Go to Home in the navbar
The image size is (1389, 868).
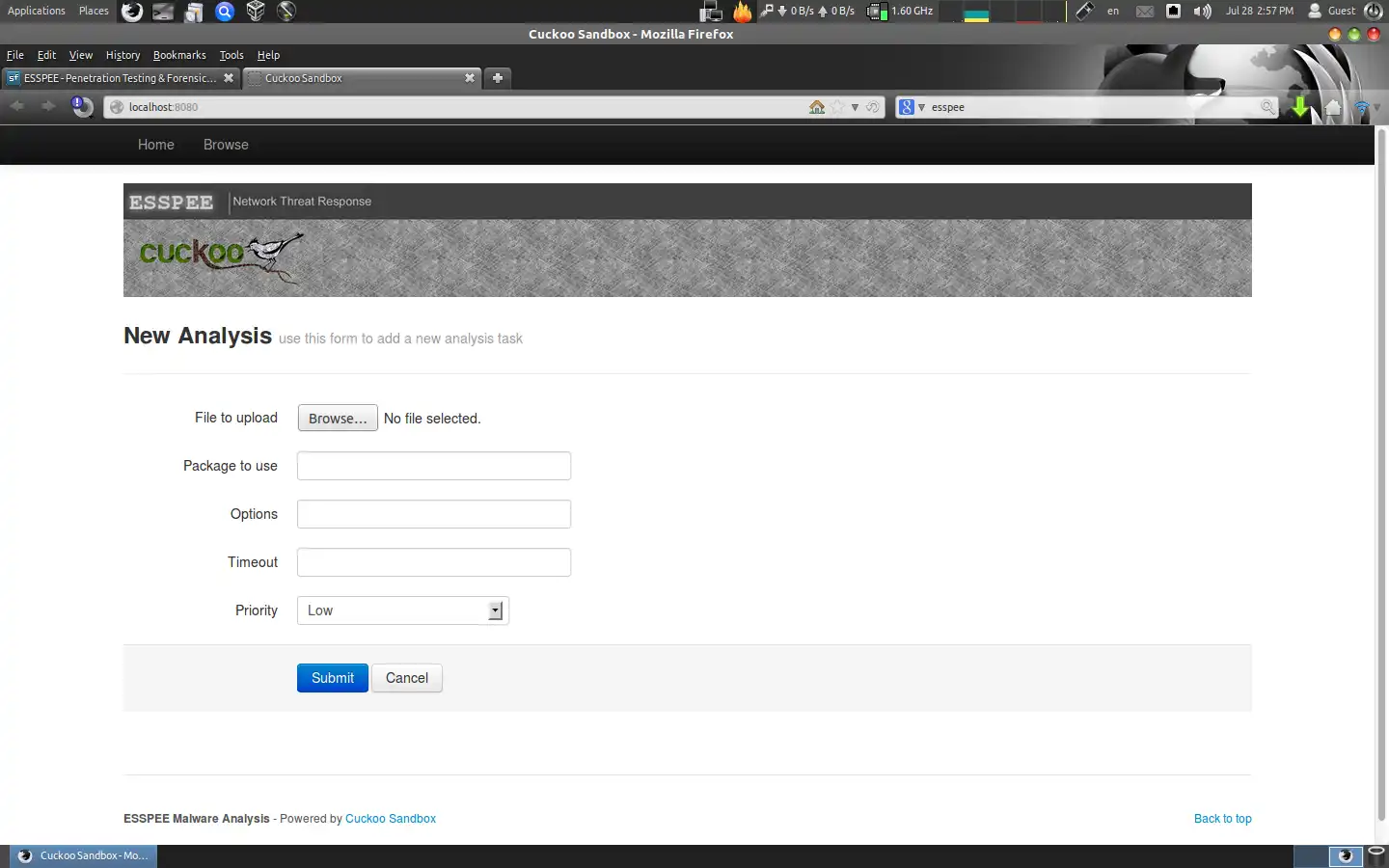156,145
